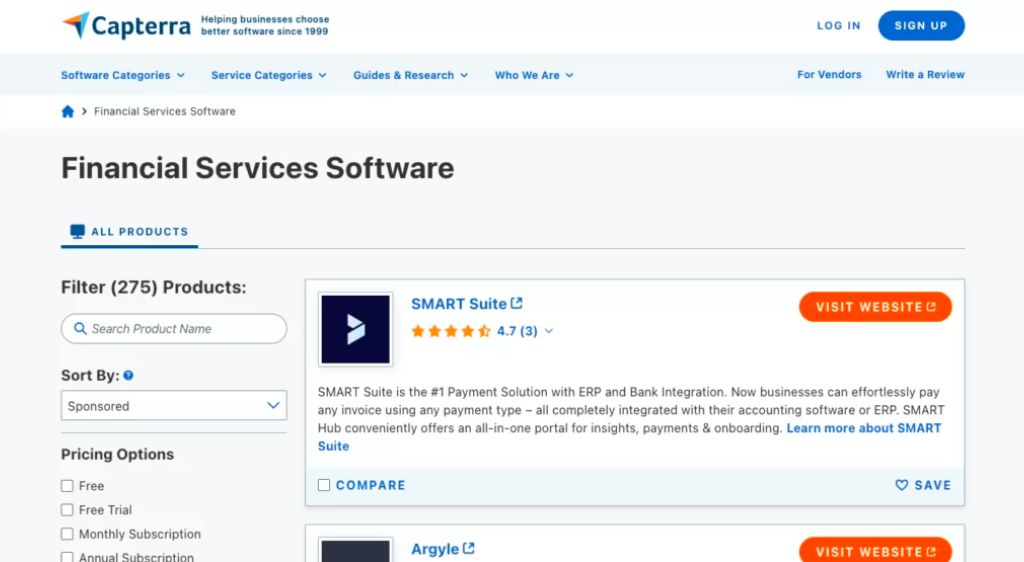Viewport: 1024px width, 562px height.
Task: Focus the Search Product Name field
Action: click(174, 328)
